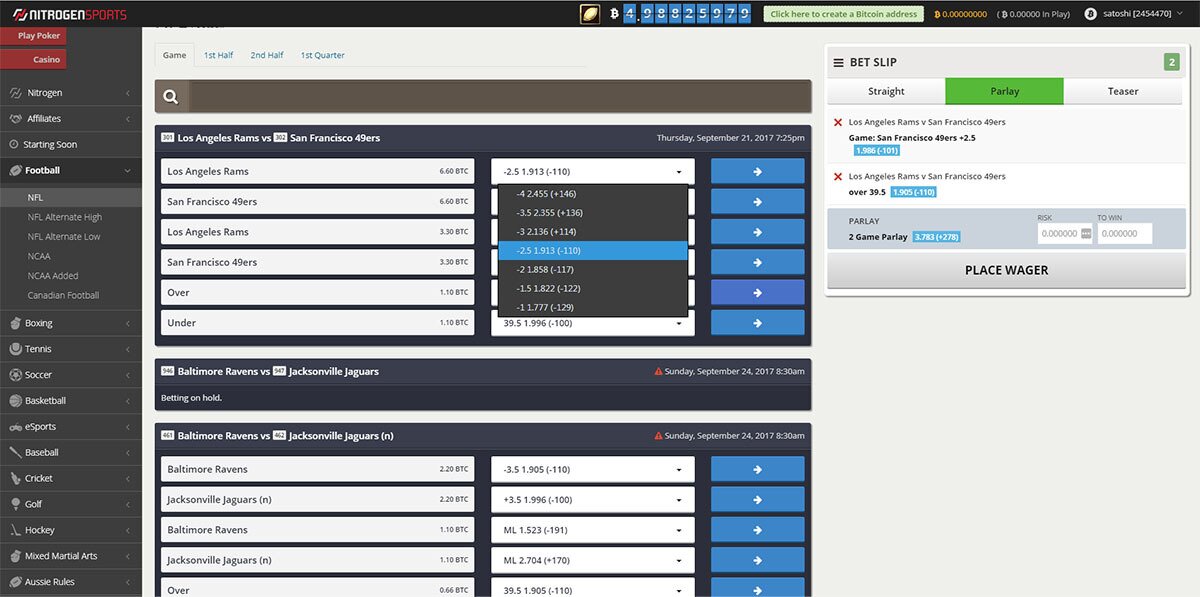
Task: Select the Tennis ball icon in sidebar
Action: 16,349
